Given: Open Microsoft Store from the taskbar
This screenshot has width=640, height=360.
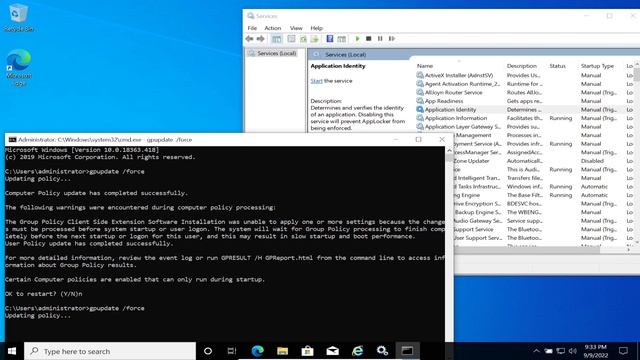Looking at the screenshot, I should click(307, 351).
